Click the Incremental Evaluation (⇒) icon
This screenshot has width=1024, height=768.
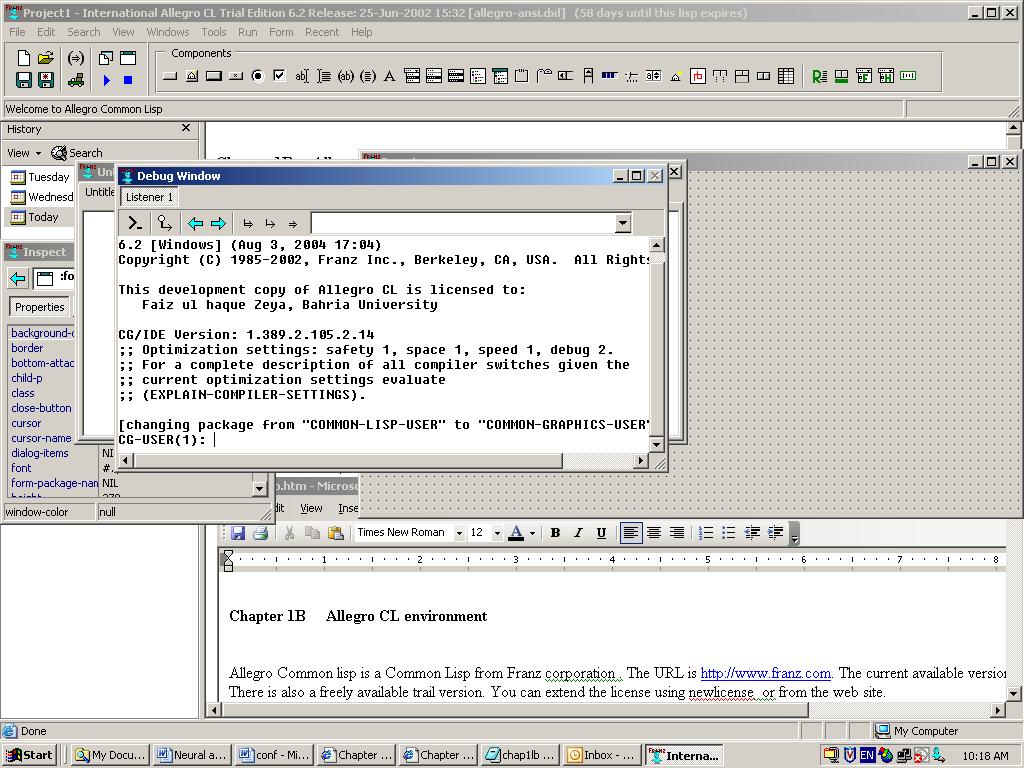pyautogui.click(x=76, y=58)
